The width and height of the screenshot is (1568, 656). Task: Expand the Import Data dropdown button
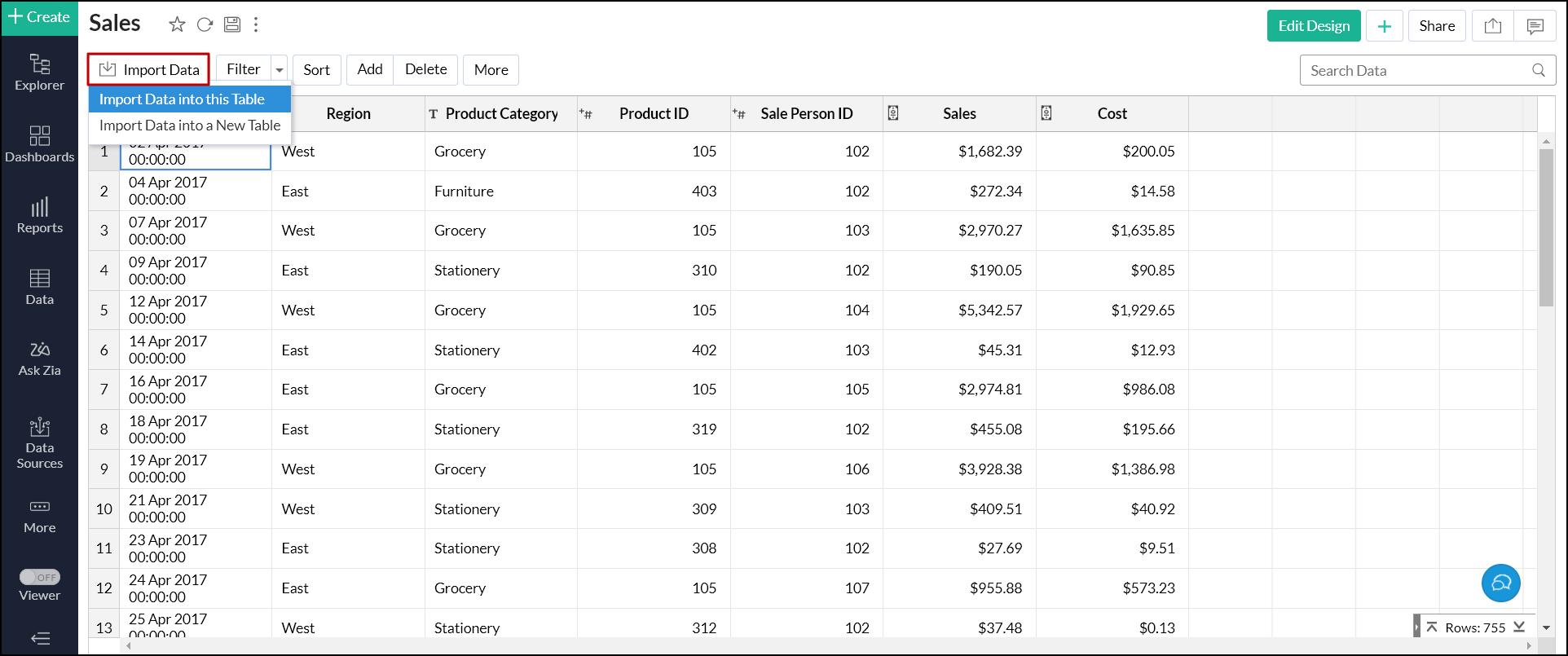coord(149,70)
